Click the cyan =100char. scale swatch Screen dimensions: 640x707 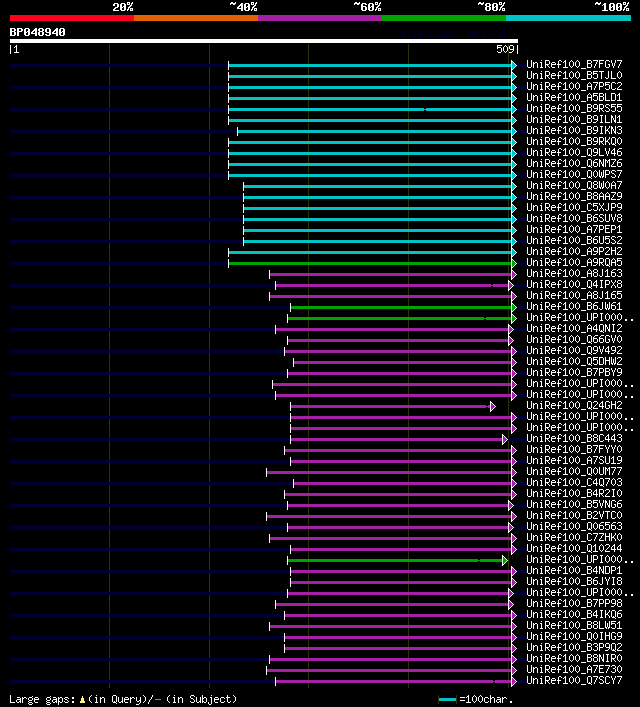pos(447,700)
